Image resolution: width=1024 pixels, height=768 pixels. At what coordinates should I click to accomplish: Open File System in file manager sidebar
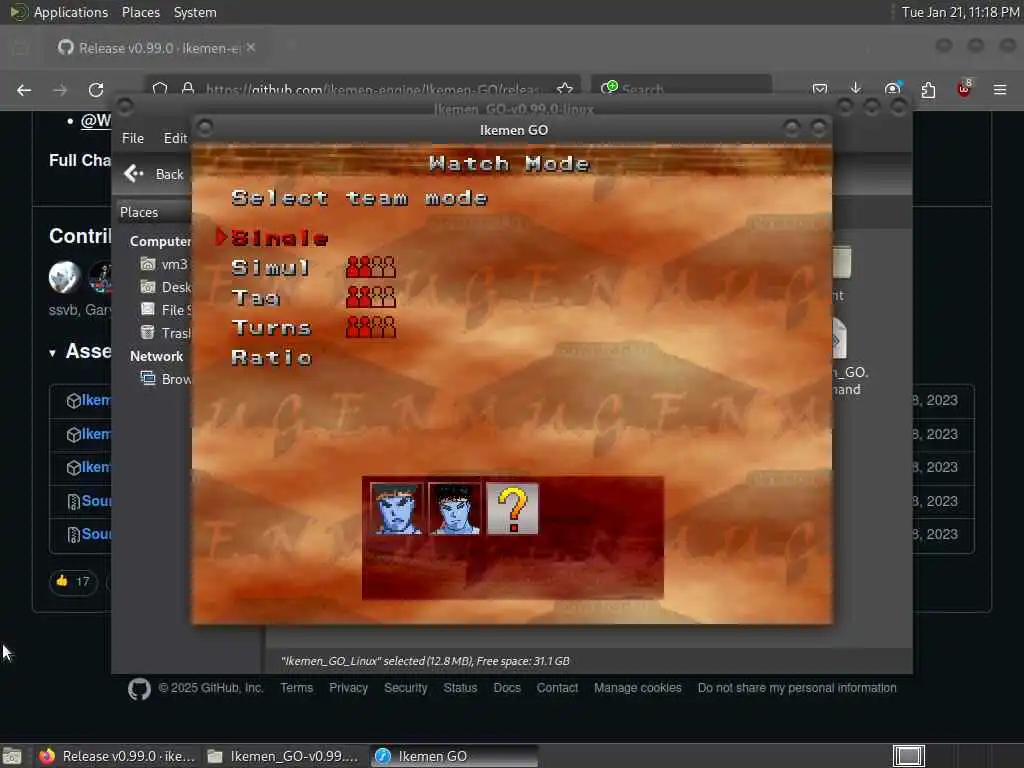pyautogui.click(x=166, y=310)
